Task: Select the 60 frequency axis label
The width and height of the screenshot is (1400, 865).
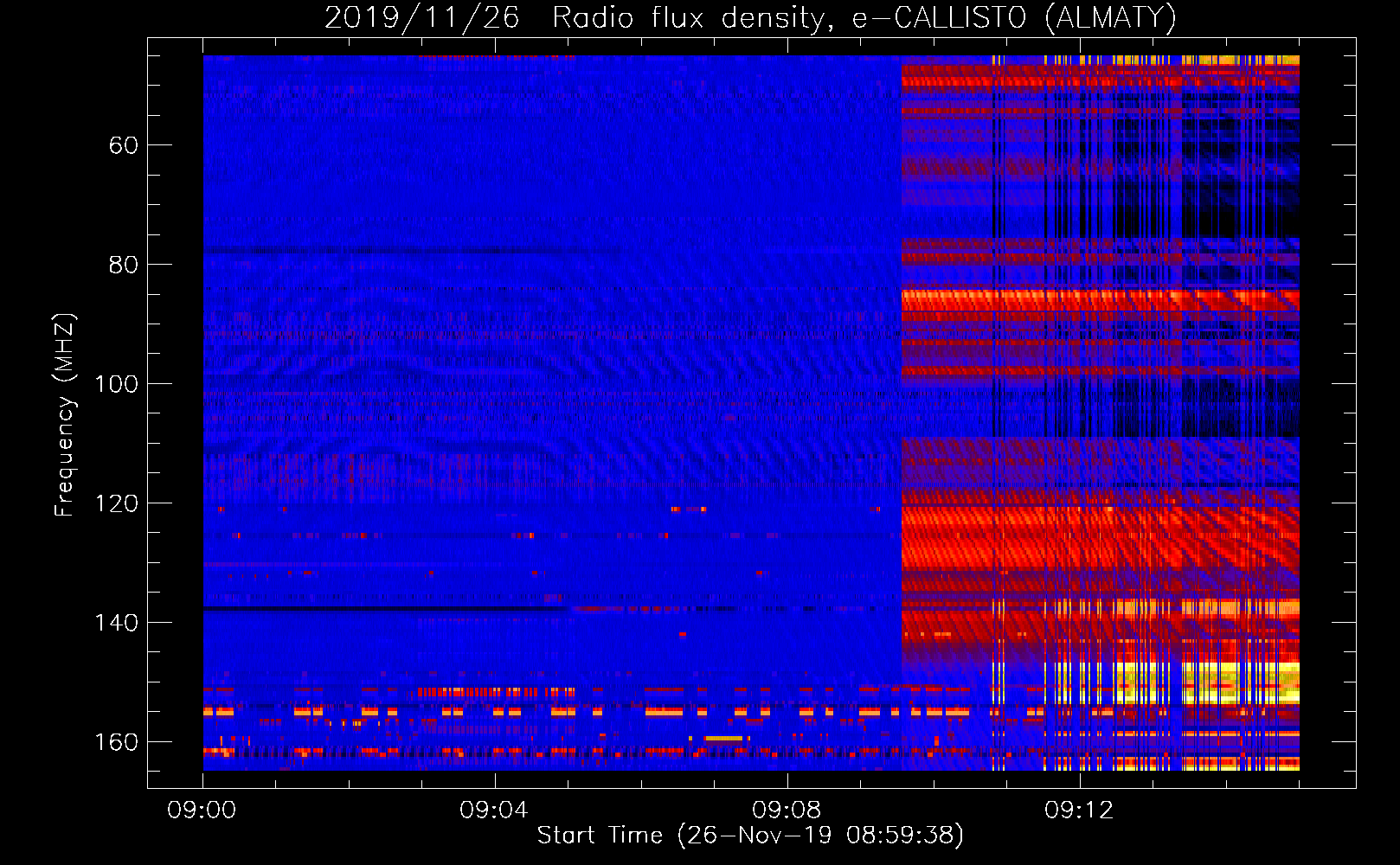Action: click(x=123, y=145)
